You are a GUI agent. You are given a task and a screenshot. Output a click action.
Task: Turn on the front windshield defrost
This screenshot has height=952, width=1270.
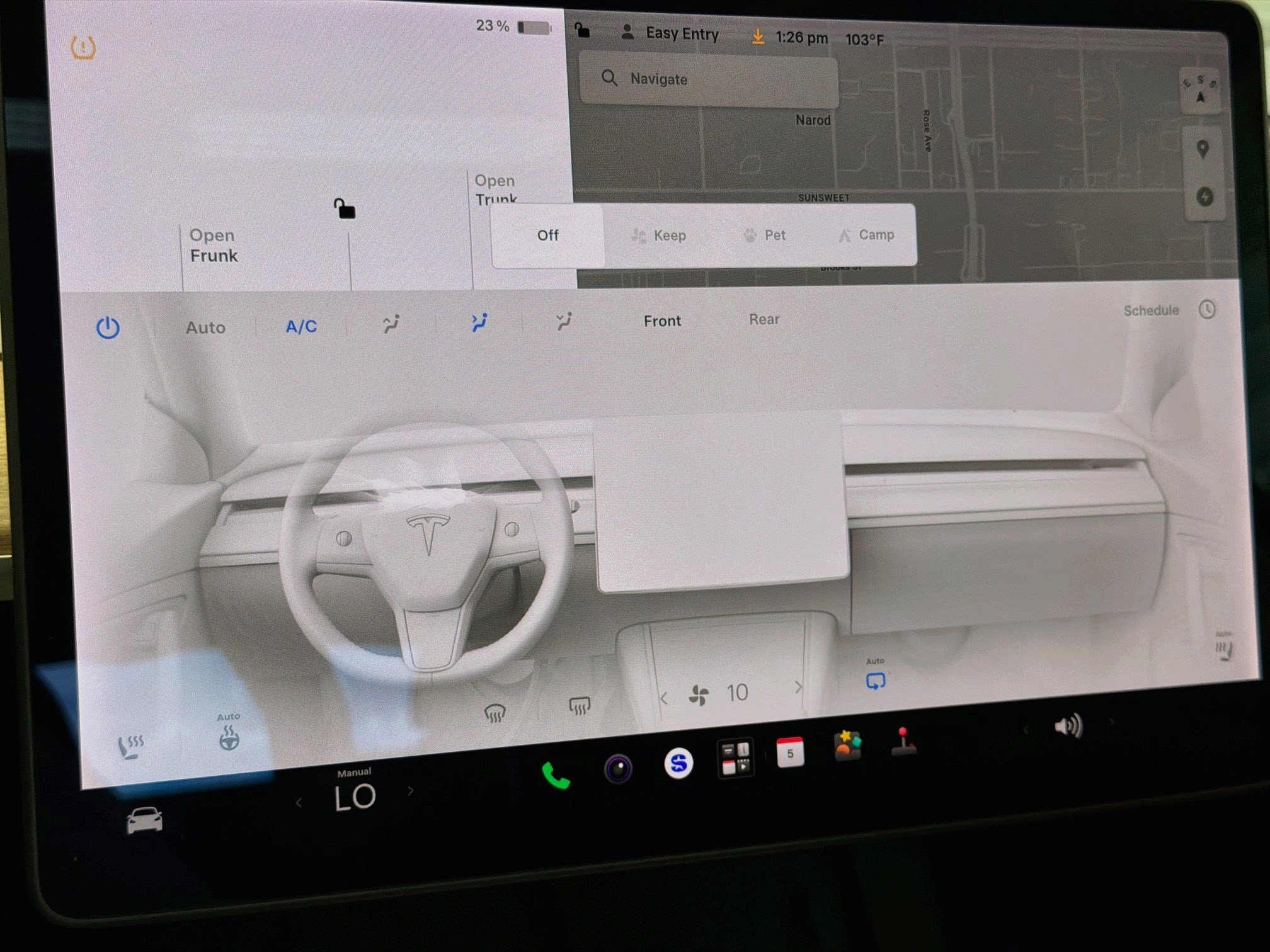point(495,713)
